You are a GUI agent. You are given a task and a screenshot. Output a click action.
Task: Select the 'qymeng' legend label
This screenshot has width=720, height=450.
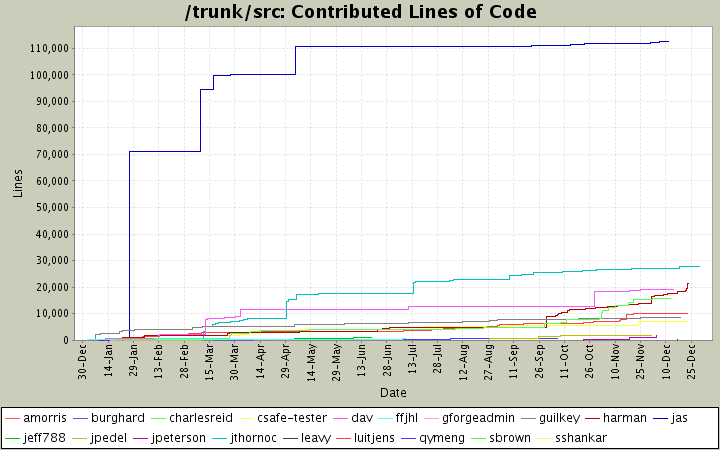pyautogui.click(x=442, y=438)
